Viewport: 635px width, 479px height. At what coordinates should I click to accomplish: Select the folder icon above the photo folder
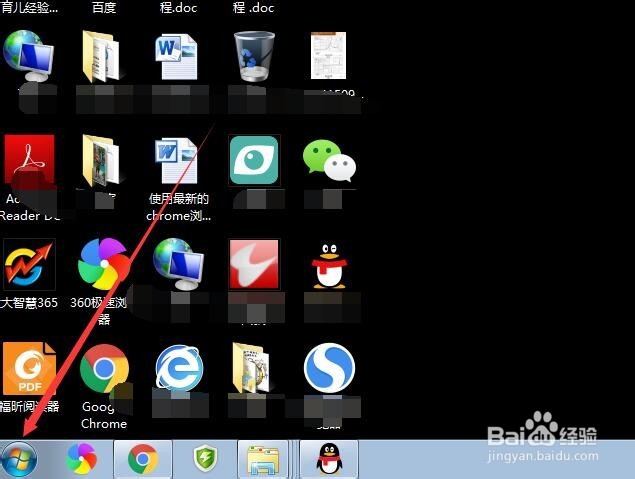click(x=101, y=56)
